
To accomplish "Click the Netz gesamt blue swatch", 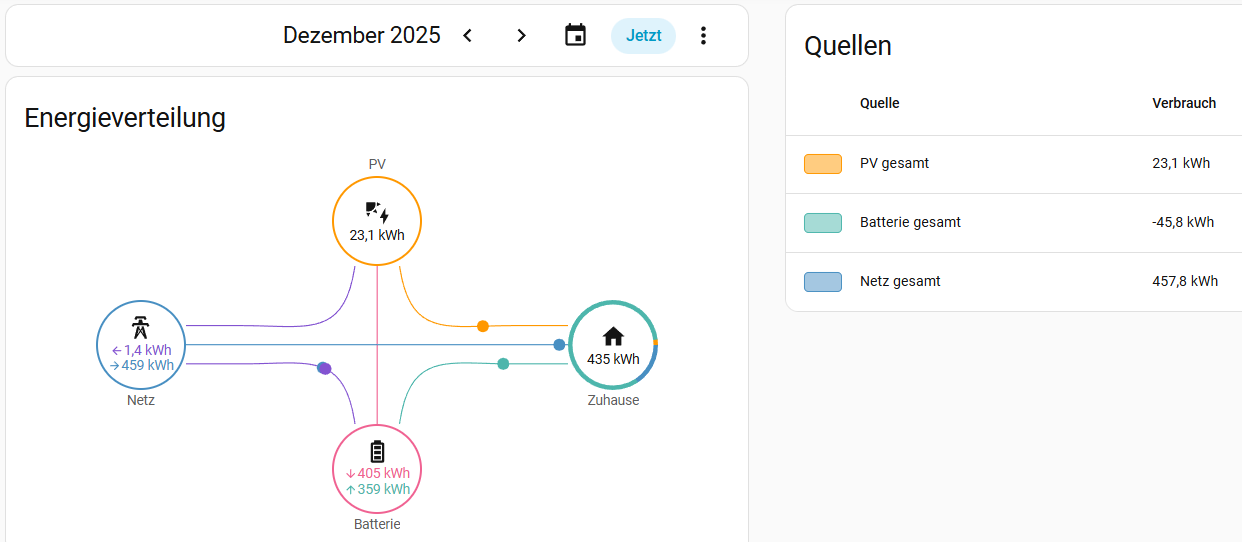I will [x=822, y=282].
